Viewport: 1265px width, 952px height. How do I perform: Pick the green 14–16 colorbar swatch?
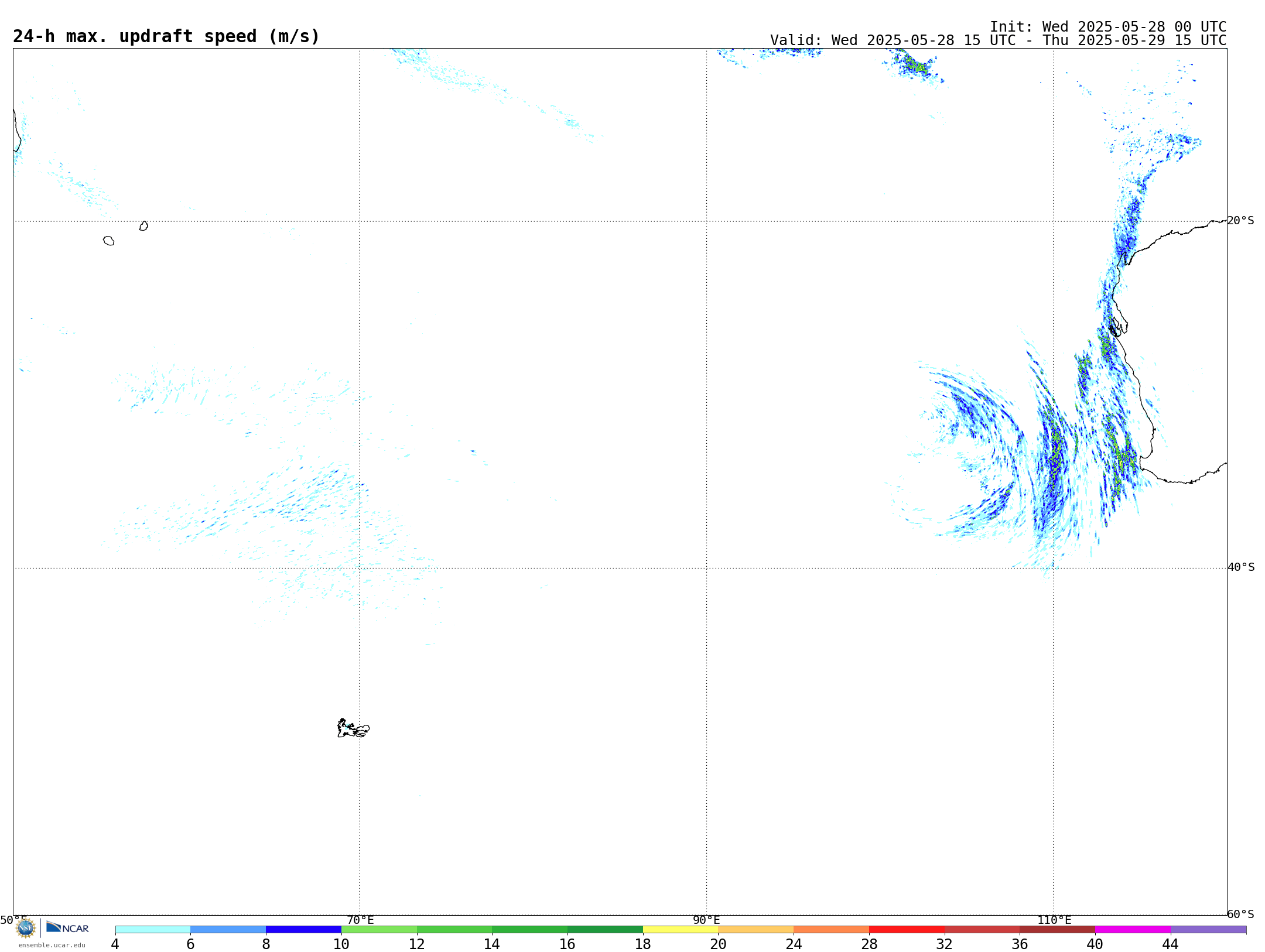coord(530,929)
